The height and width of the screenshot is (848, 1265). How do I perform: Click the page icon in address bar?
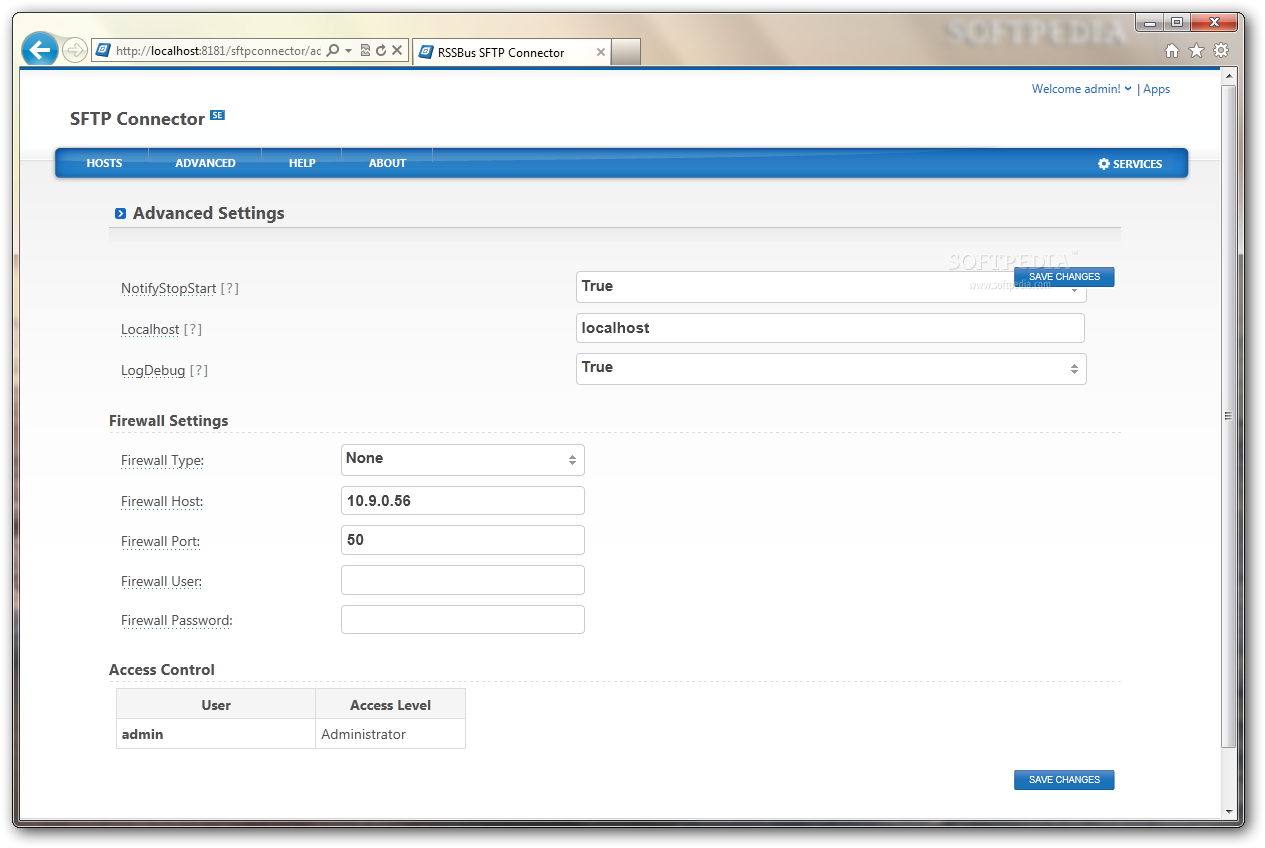103,50
